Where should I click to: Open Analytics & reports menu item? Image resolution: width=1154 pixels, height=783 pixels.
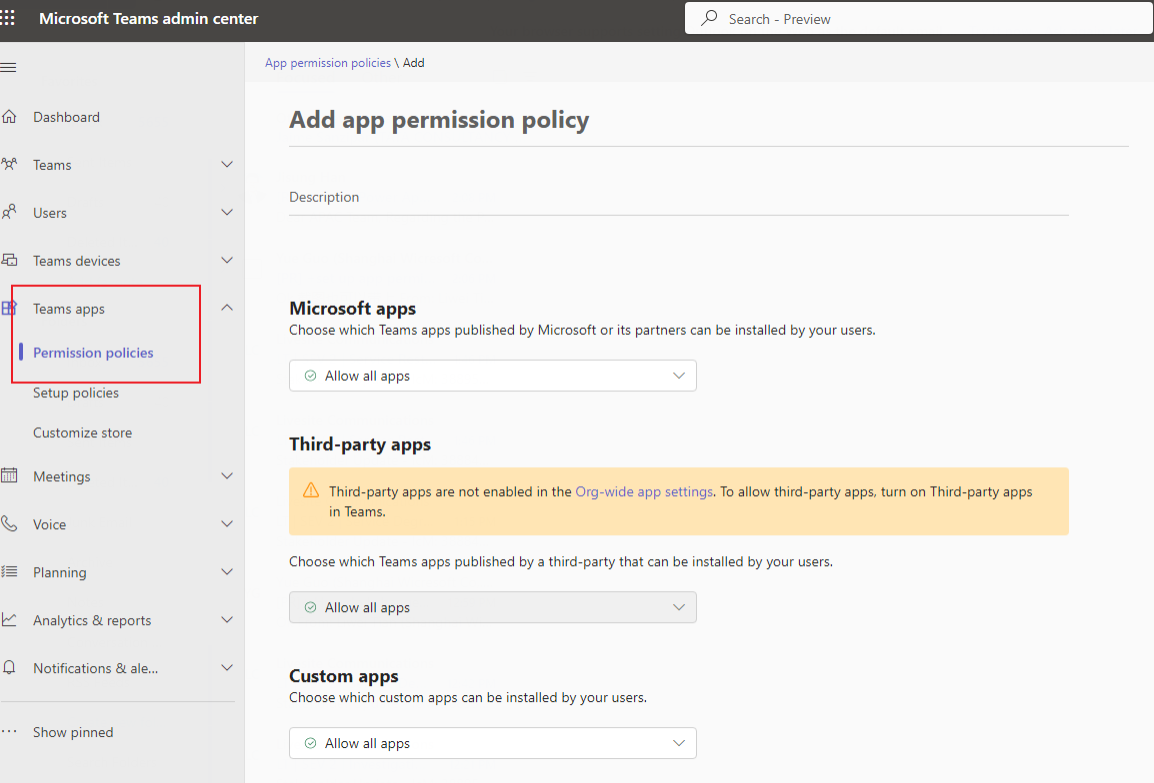92,620
